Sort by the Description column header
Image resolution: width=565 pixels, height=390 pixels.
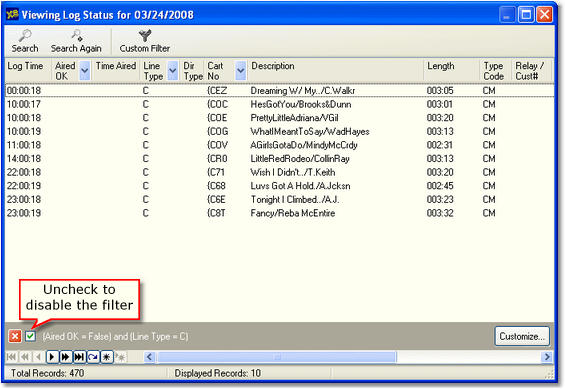coord(336,70)
